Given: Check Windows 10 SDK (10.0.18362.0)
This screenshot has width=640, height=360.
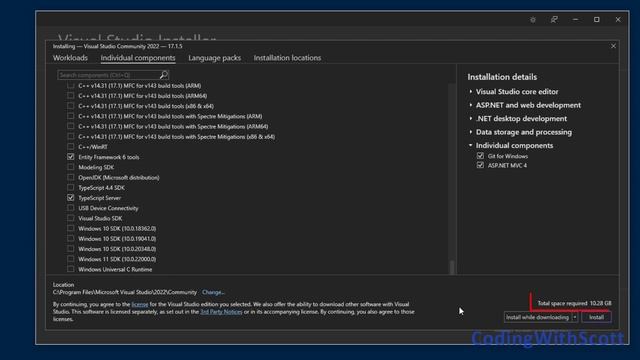Looking at the screenshot, I should click(x=71, y=228).
